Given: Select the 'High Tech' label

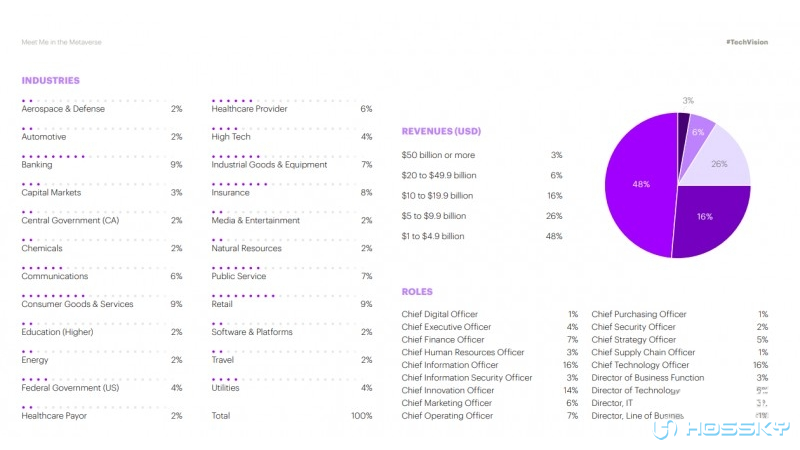Looking at the screenshot, I should click(231, 137).
